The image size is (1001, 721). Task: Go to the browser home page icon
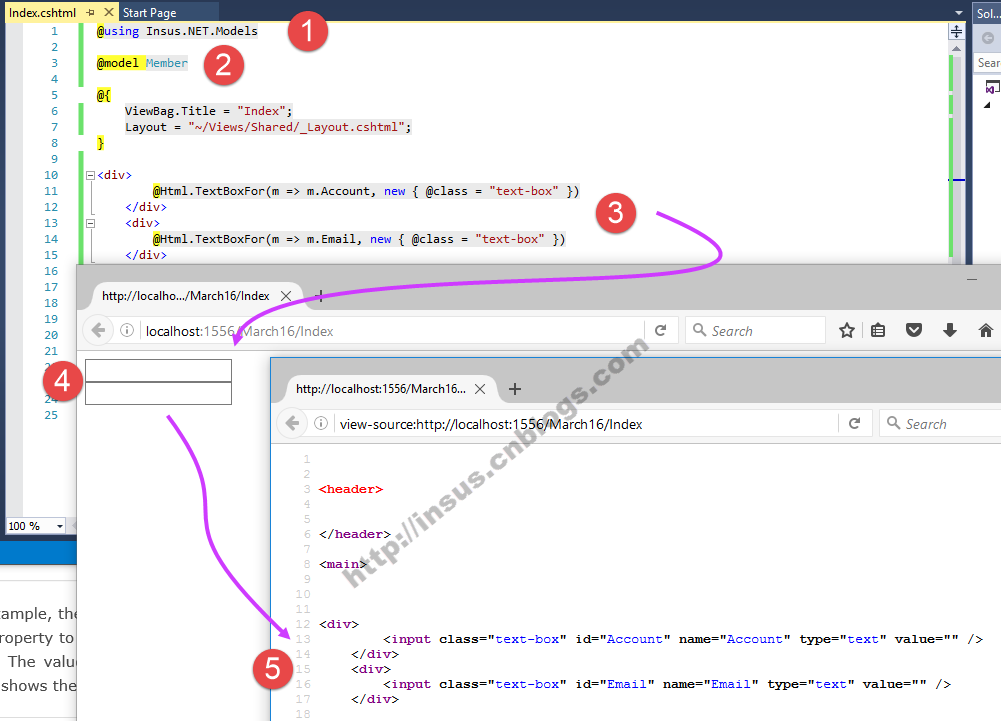click(x=986, y=330)
